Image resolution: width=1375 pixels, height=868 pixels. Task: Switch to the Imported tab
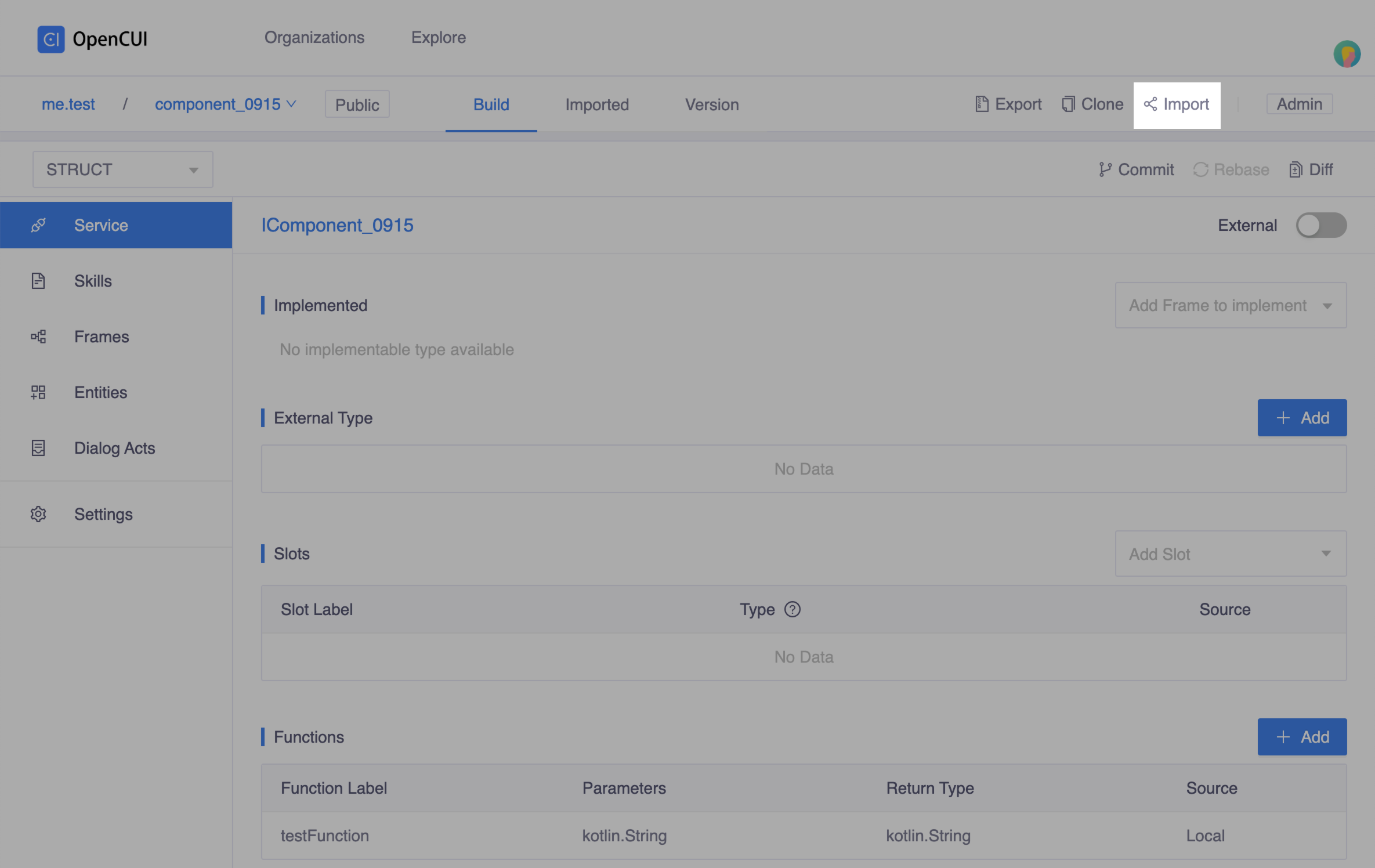coord(597,104)
